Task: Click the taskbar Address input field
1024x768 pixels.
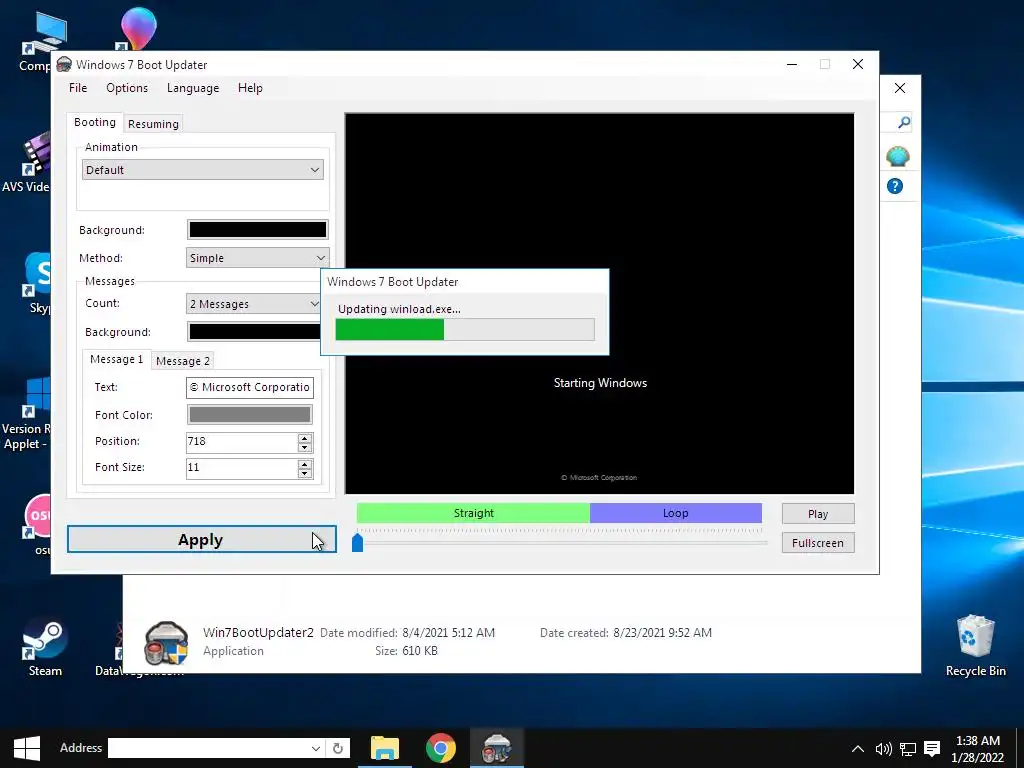Action: (208, 748)
